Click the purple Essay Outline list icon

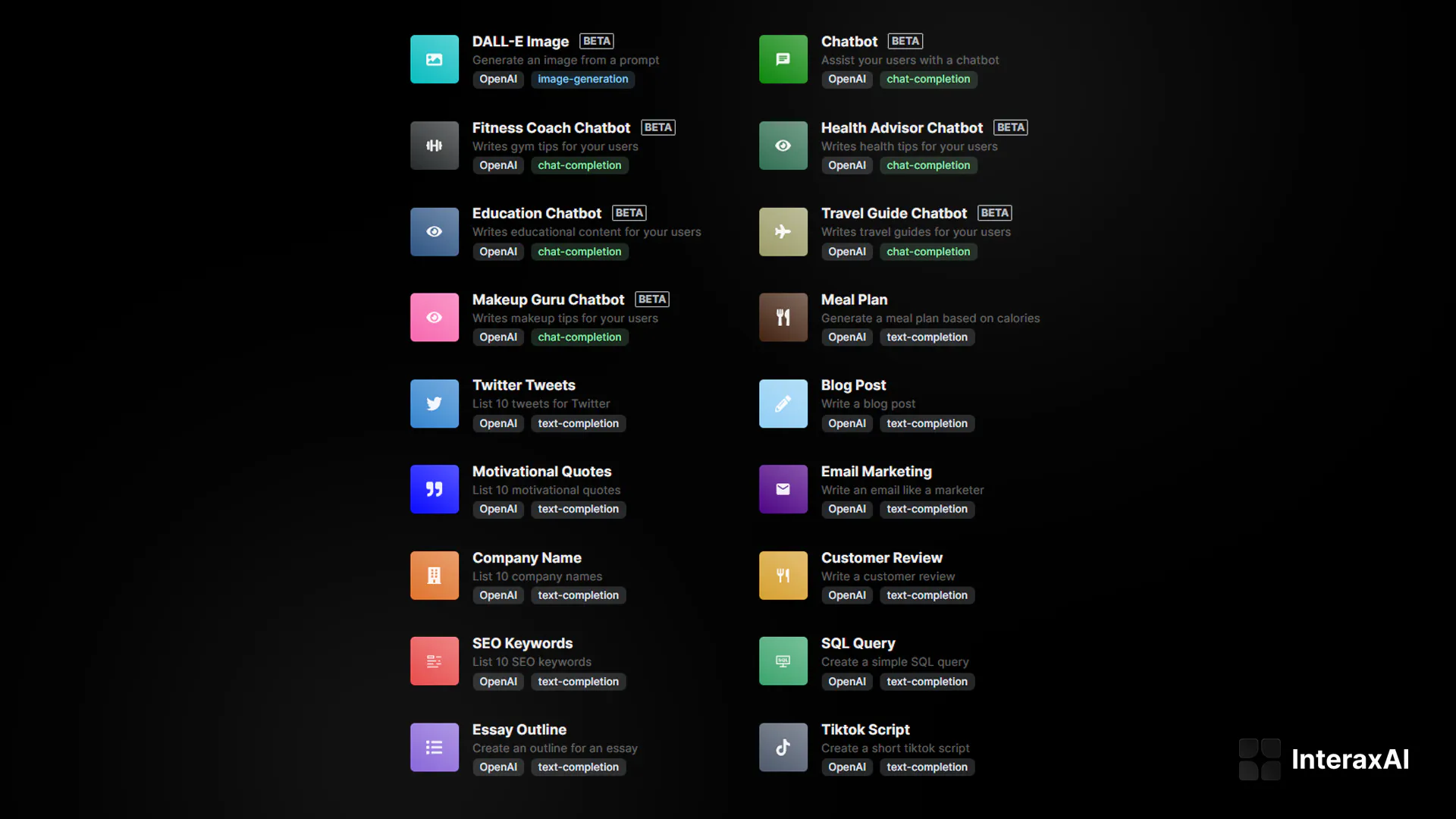pos(435,748)
